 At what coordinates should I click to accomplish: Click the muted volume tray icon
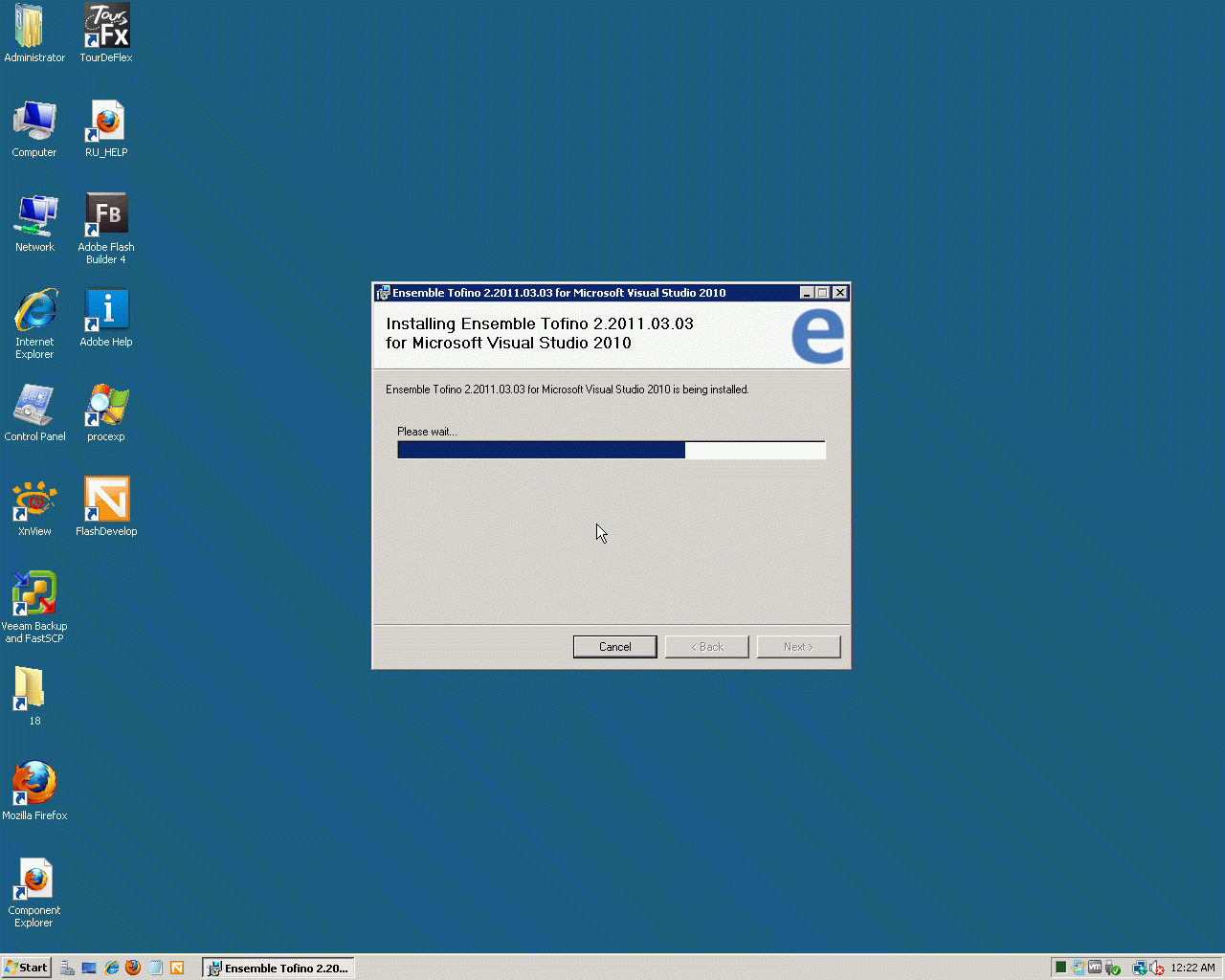click(1156, 969)
